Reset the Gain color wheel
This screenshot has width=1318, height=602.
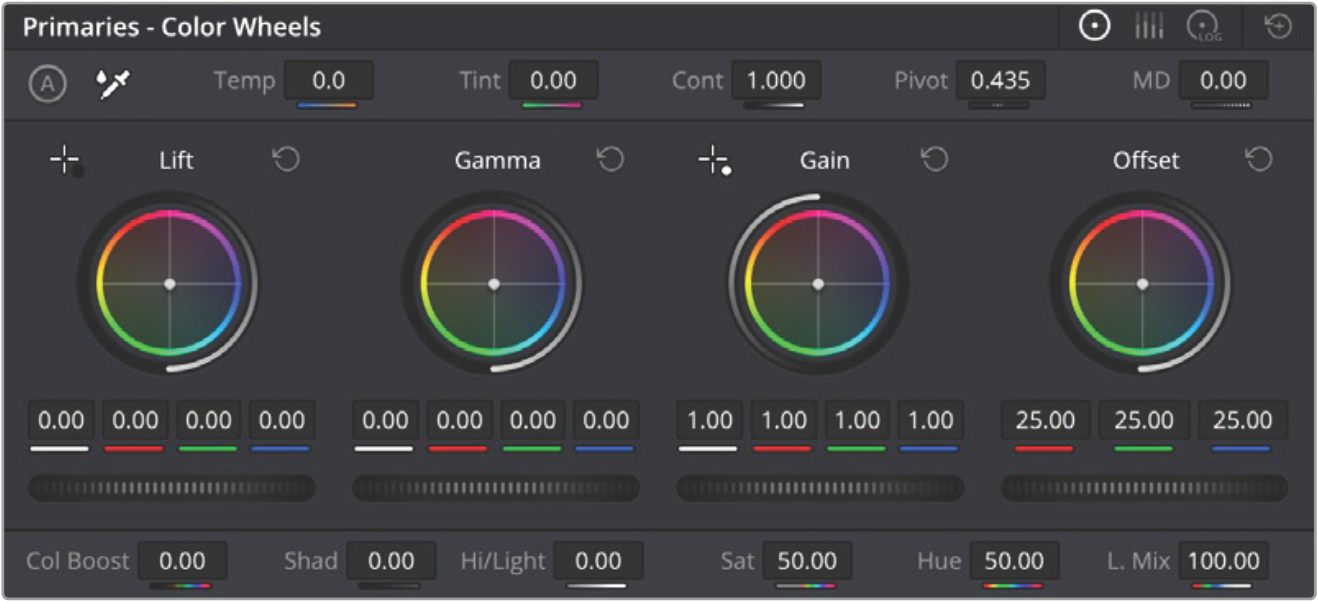(934, 160)
